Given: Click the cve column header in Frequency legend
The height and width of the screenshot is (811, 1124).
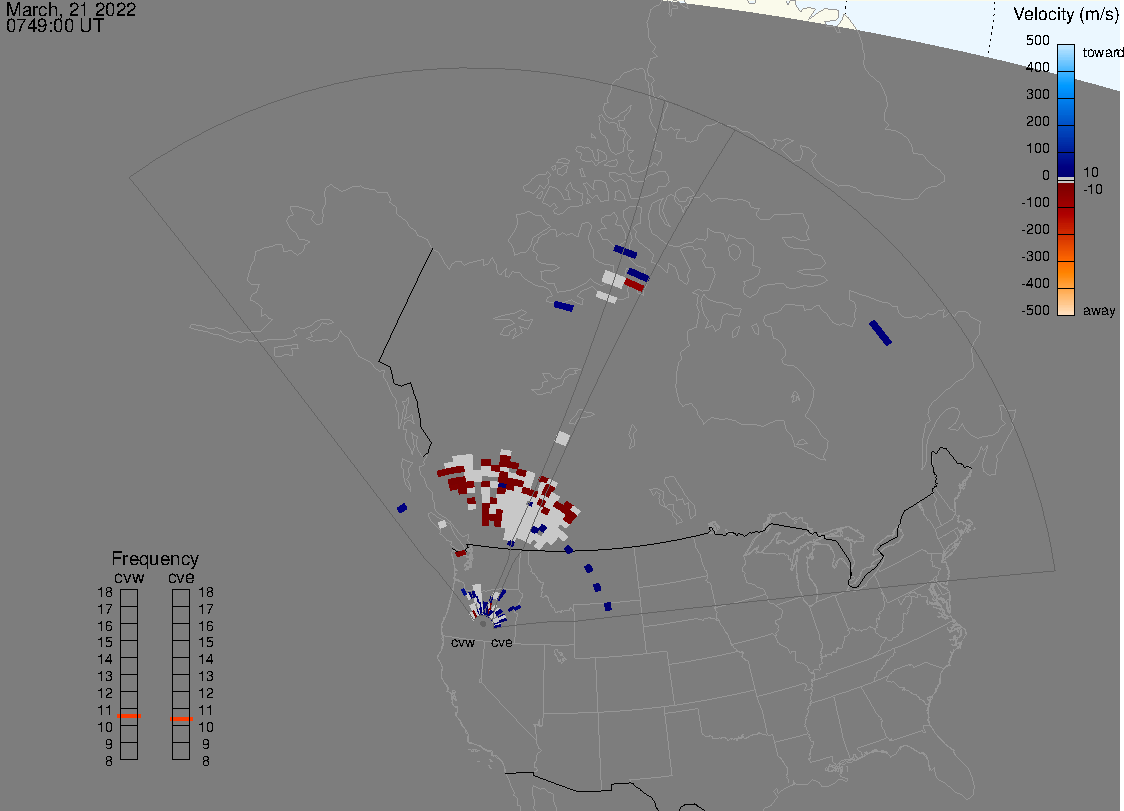Looking at the screenshot, I should (x=181, y=577).
